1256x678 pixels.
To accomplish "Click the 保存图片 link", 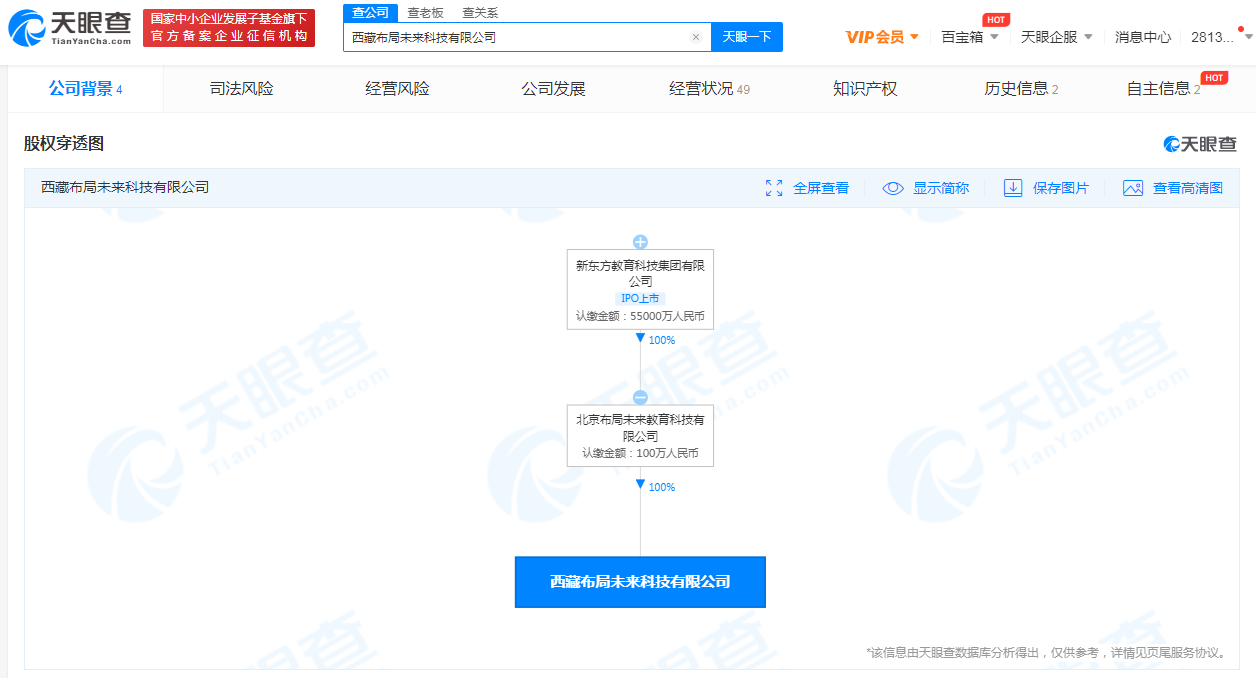I will [x=1061, y=188].
